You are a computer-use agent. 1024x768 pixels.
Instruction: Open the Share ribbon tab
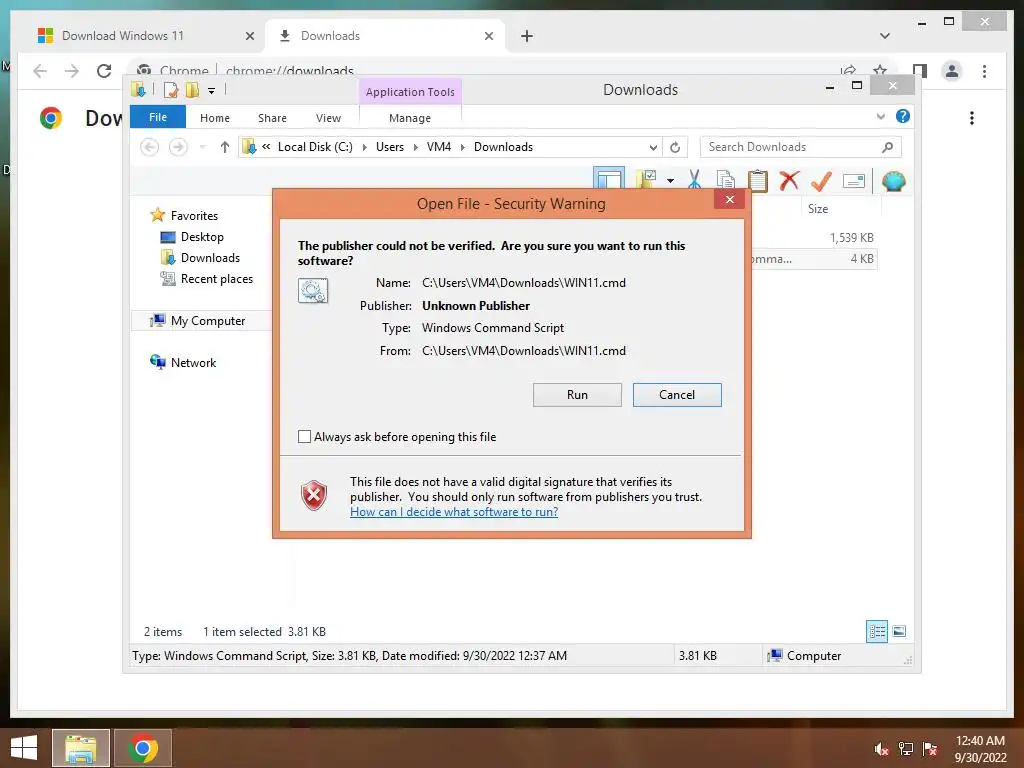[272, 118]
